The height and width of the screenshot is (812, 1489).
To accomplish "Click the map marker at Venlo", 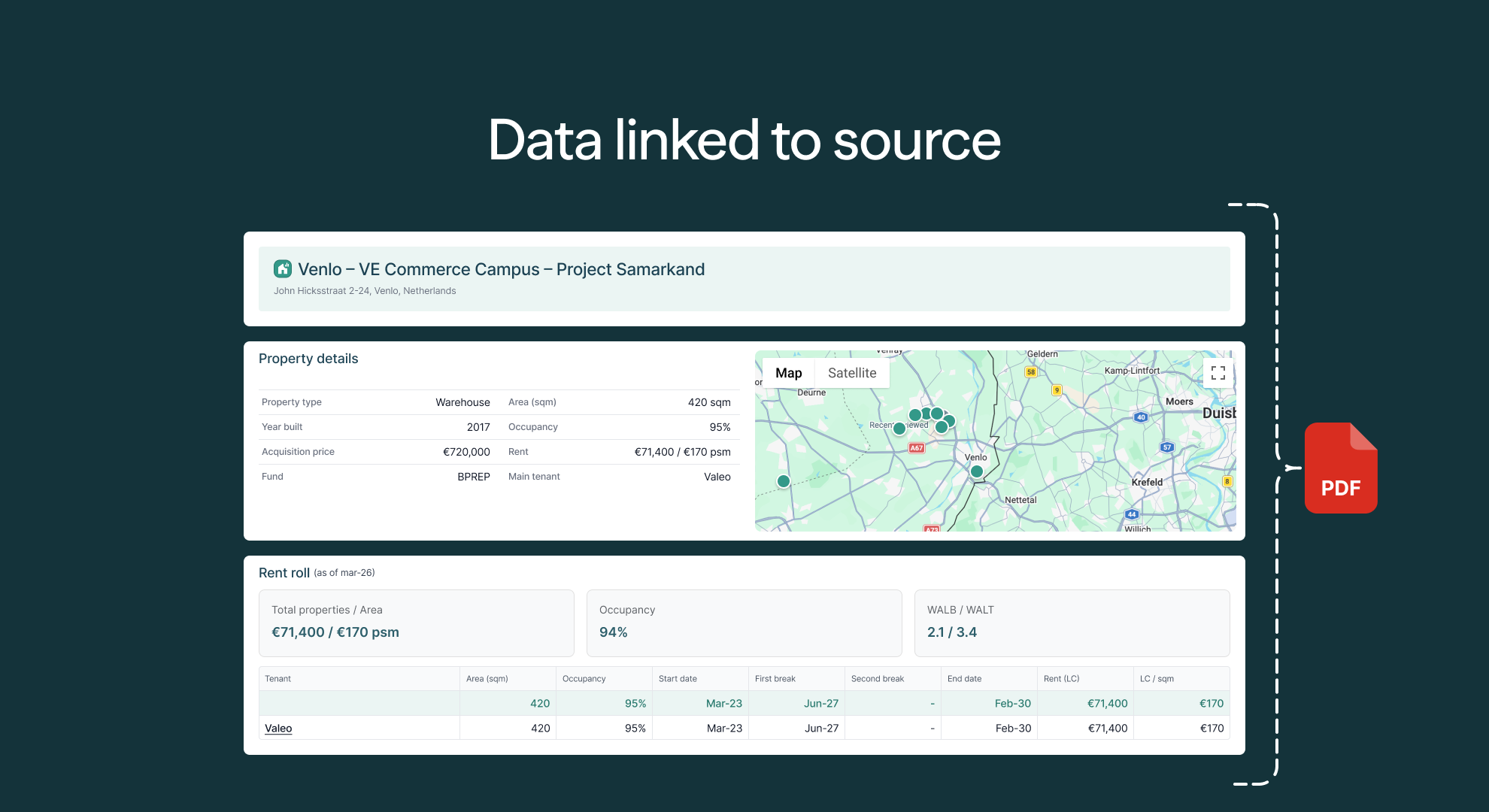I will click(x=976, y=471).
